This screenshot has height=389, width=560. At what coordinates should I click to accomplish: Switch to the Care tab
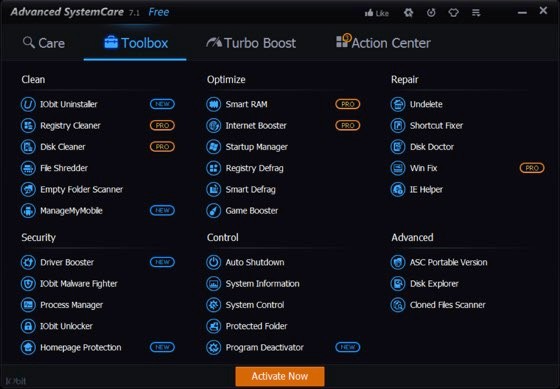pyautogui.click(x=44, y=43)
